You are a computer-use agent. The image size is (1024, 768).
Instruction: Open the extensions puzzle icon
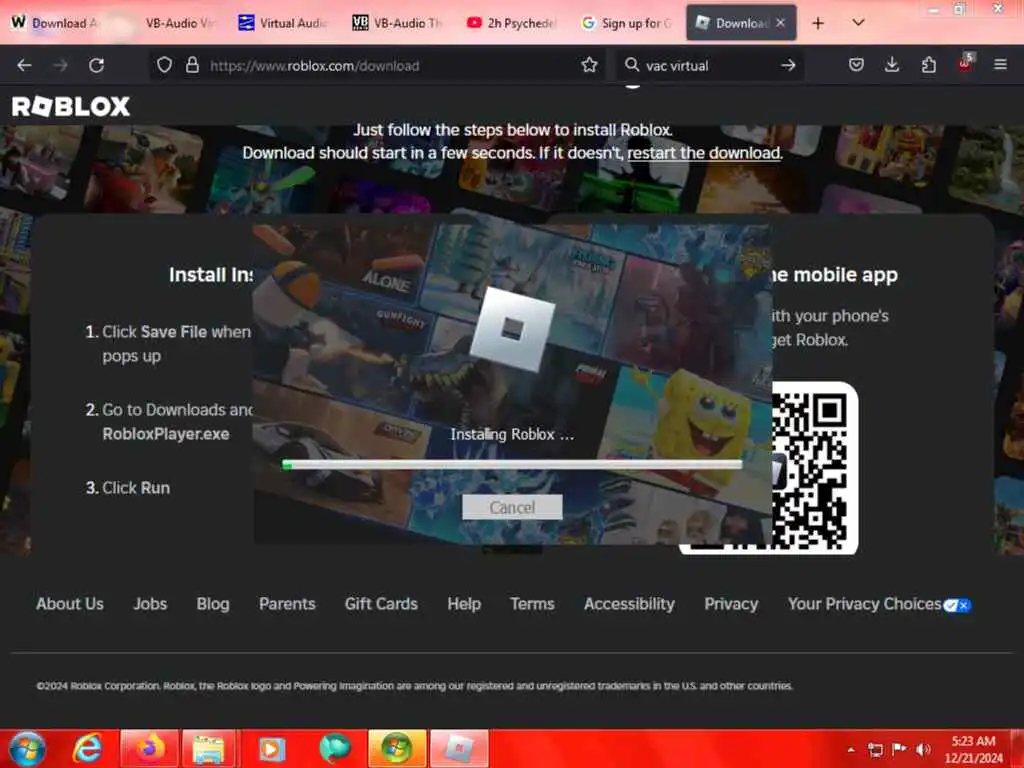(929, 65)
